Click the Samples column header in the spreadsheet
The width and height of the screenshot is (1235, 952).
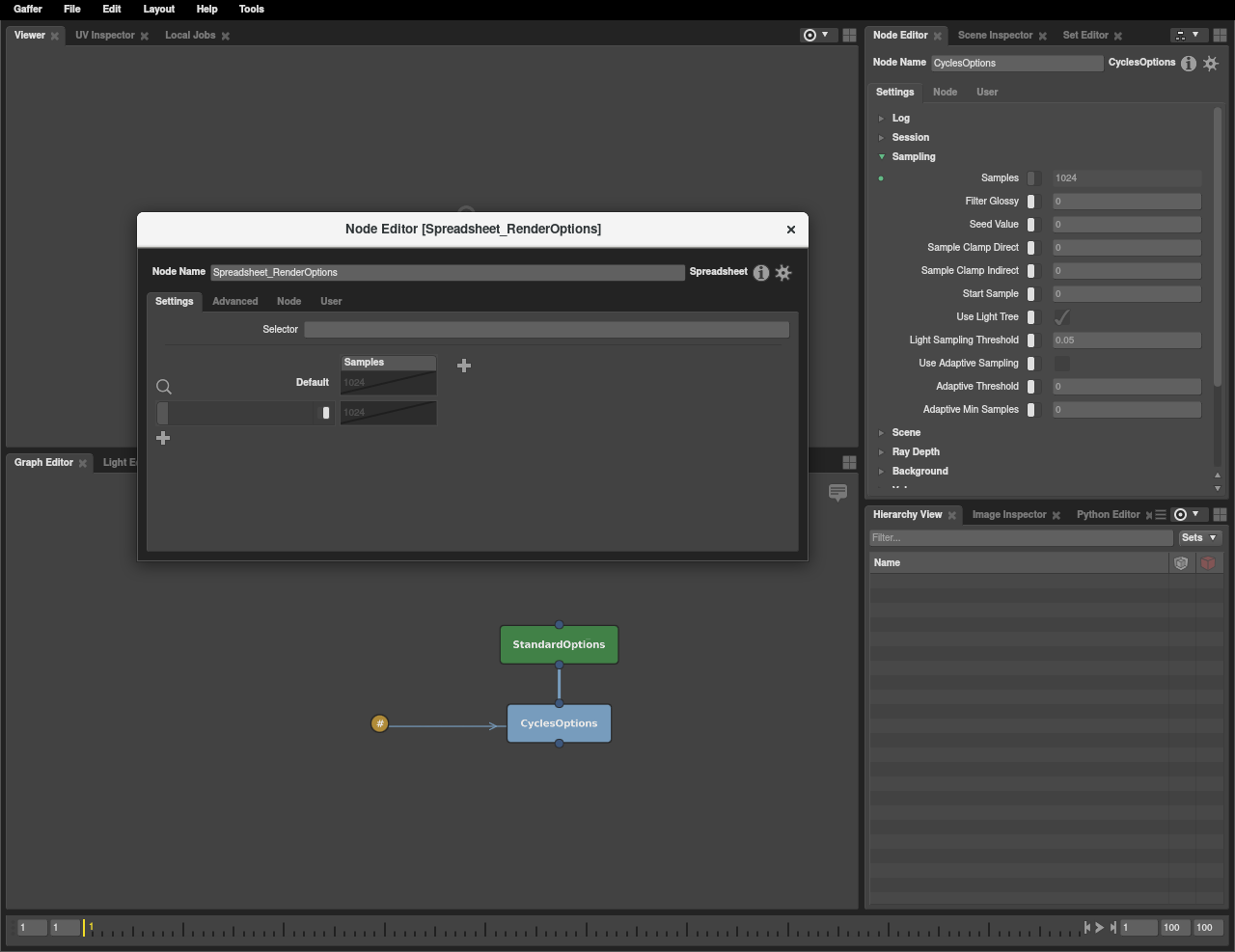tap(389, 363)
